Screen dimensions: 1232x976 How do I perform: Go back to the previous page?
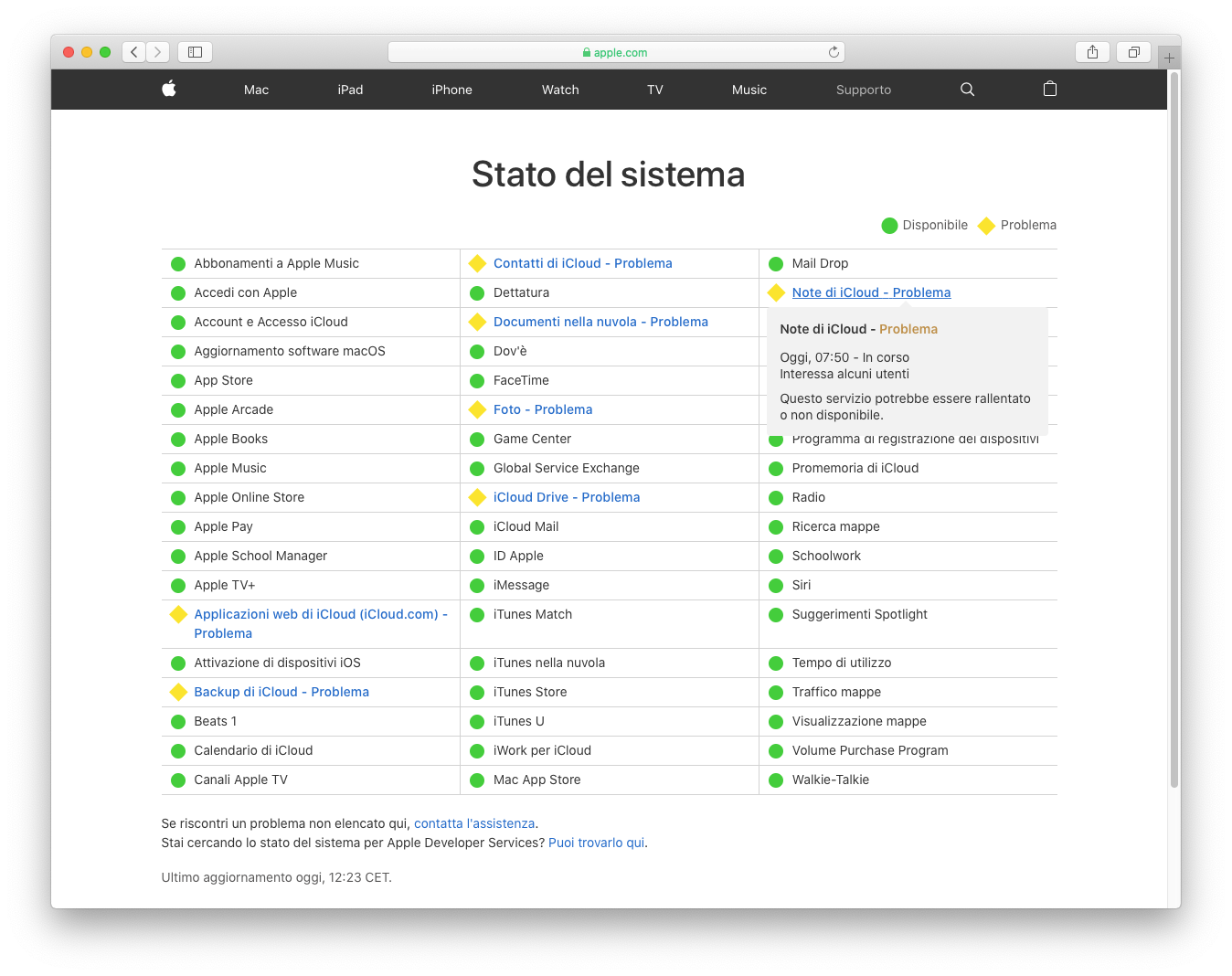134,52
